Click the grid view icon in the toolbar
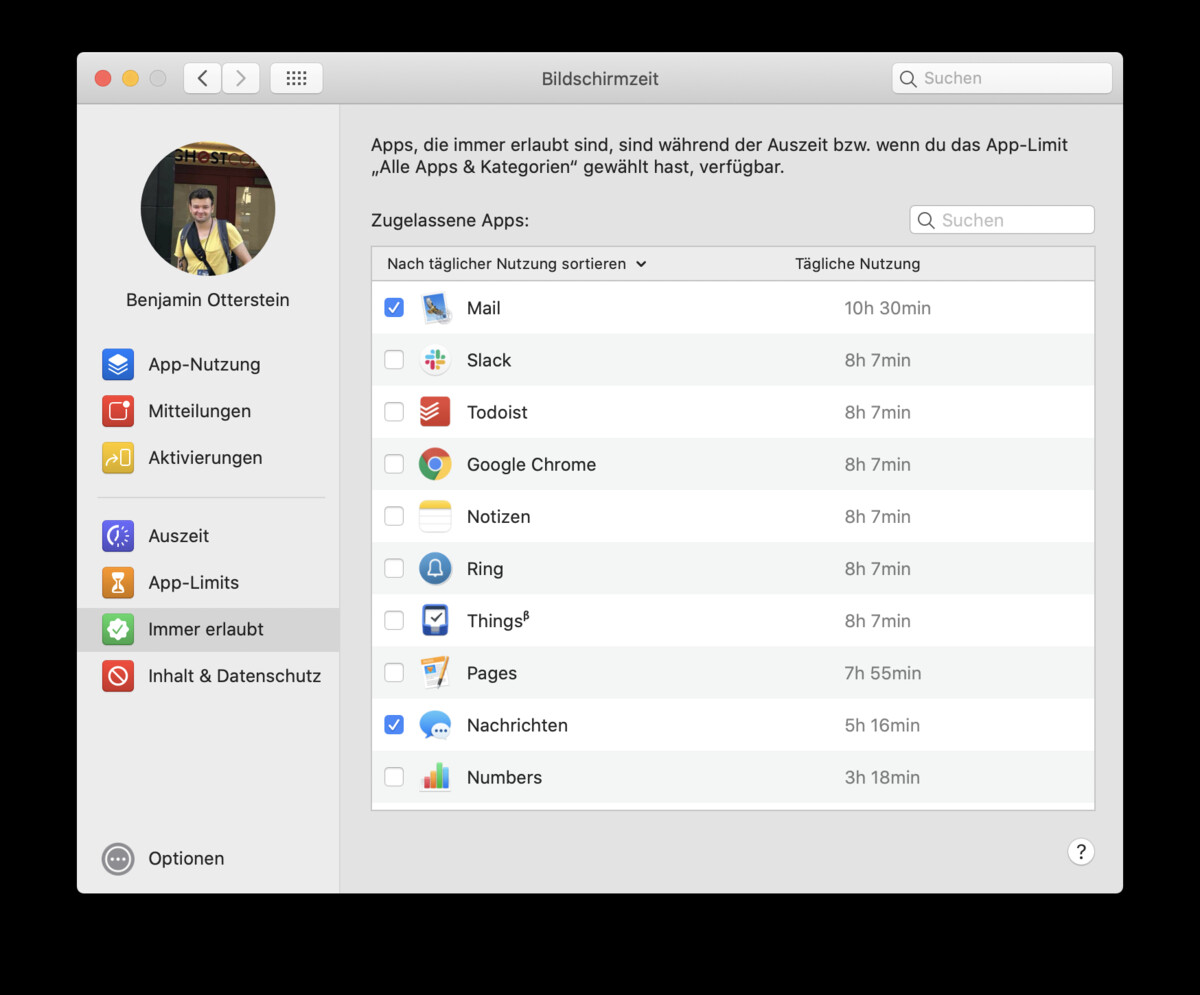Screen dimensions: 1200x995 tap(296, 77)
